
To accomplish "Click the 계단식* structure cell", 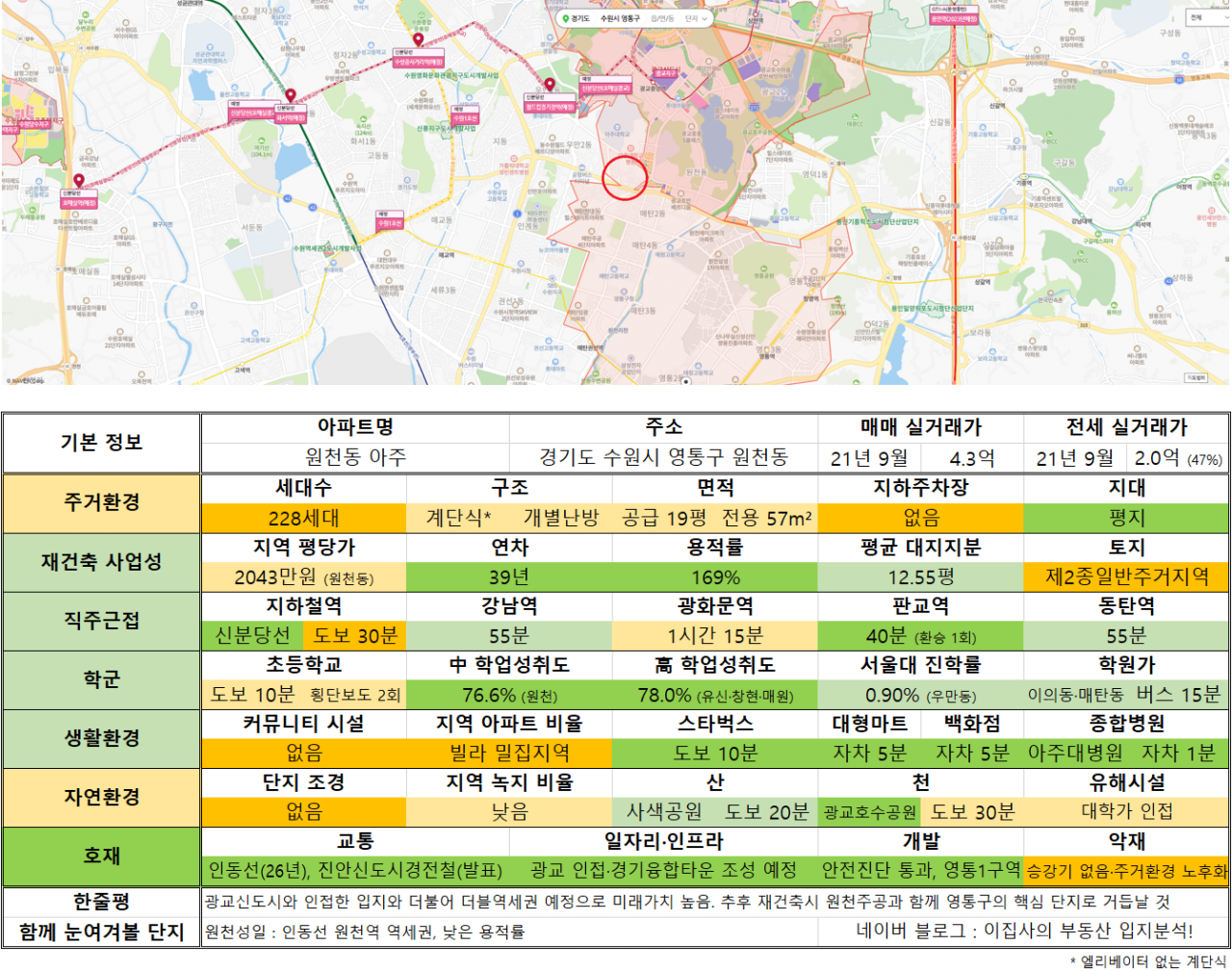I will (458, 518).
